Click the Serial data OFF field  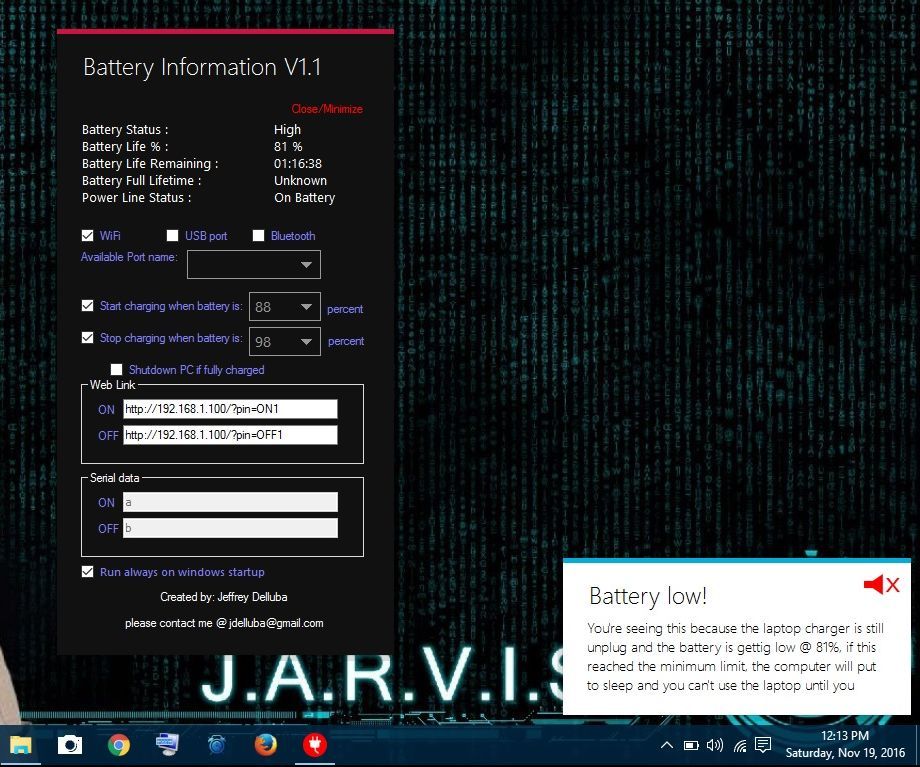(230, 528)
